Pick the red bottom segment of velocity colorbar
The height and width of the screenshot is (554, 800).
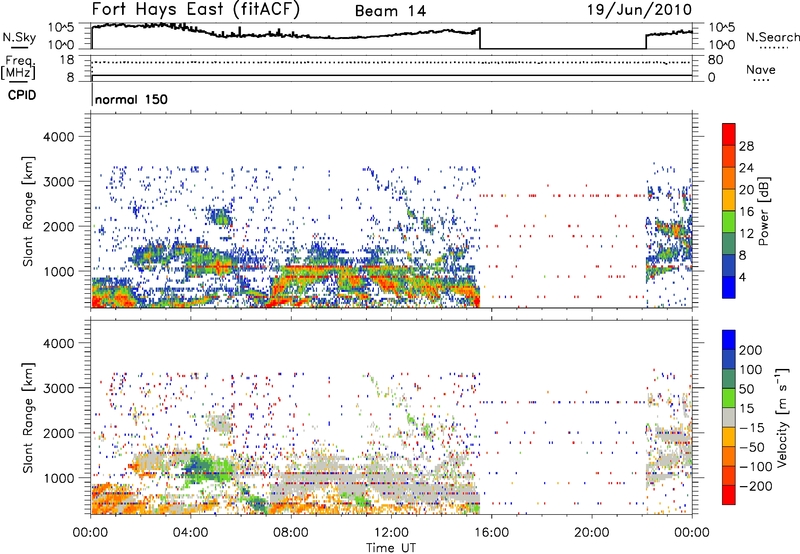click(x=729, y=495)
